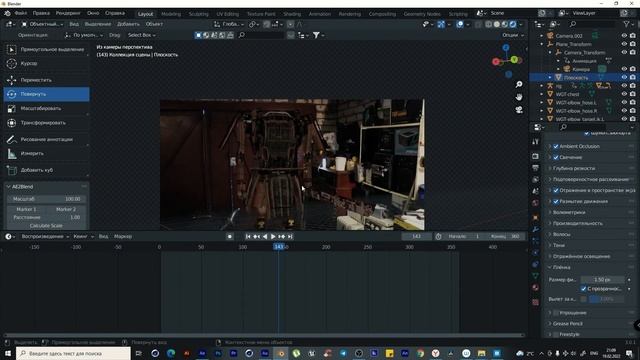Open the Texture properties checker tab icon
Screen dimensions: 640x360
[536, 302]
